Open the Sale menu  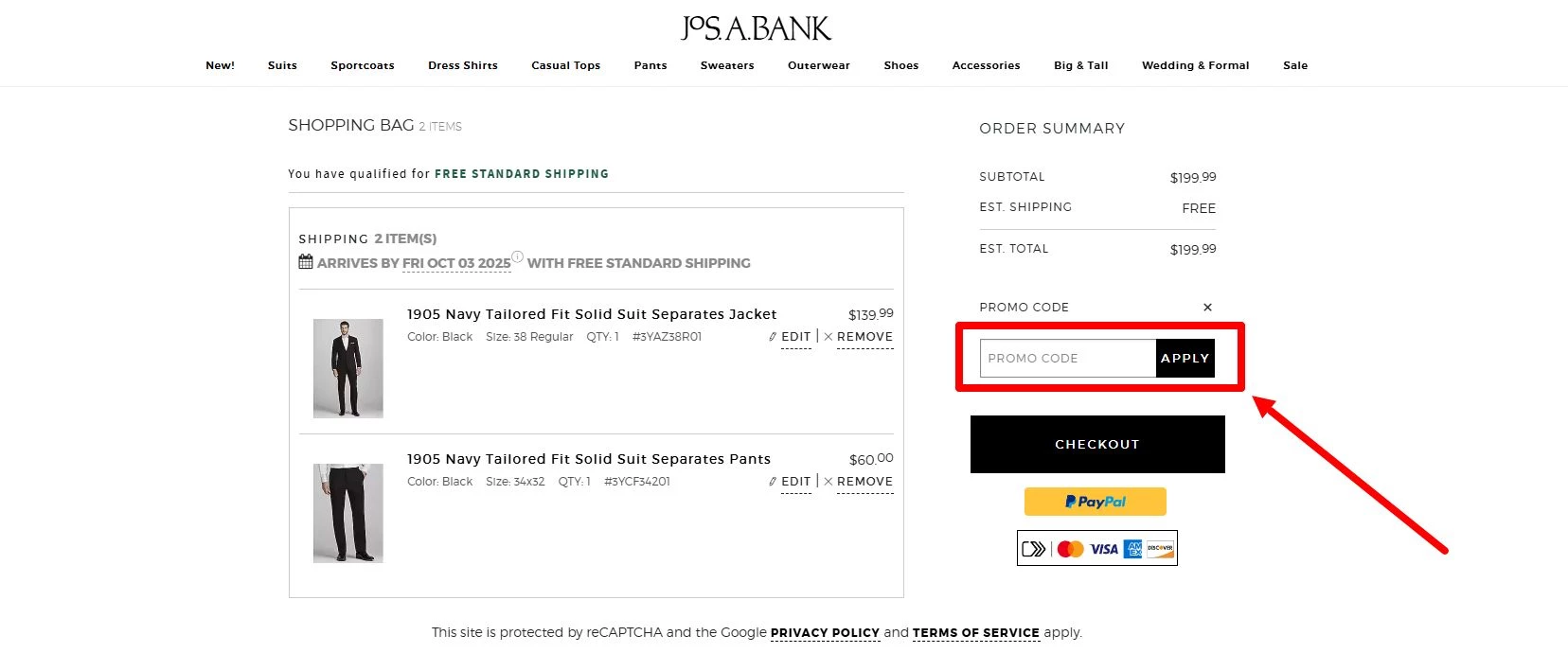point(1295,65)
